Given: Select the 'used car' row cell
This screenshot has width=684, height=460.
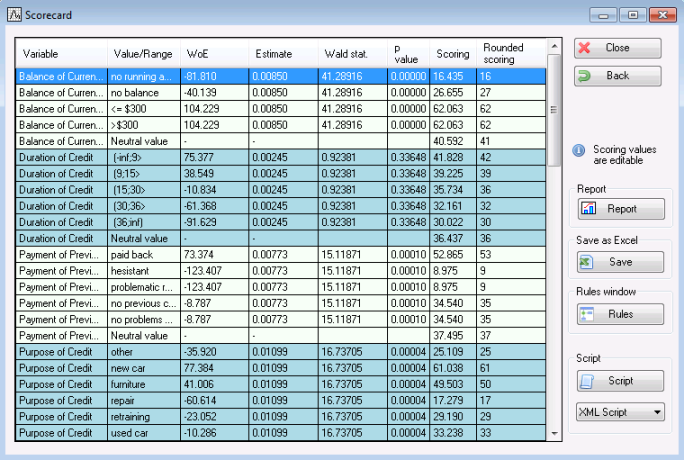Looking at the screenshot, I should point(144,433).
